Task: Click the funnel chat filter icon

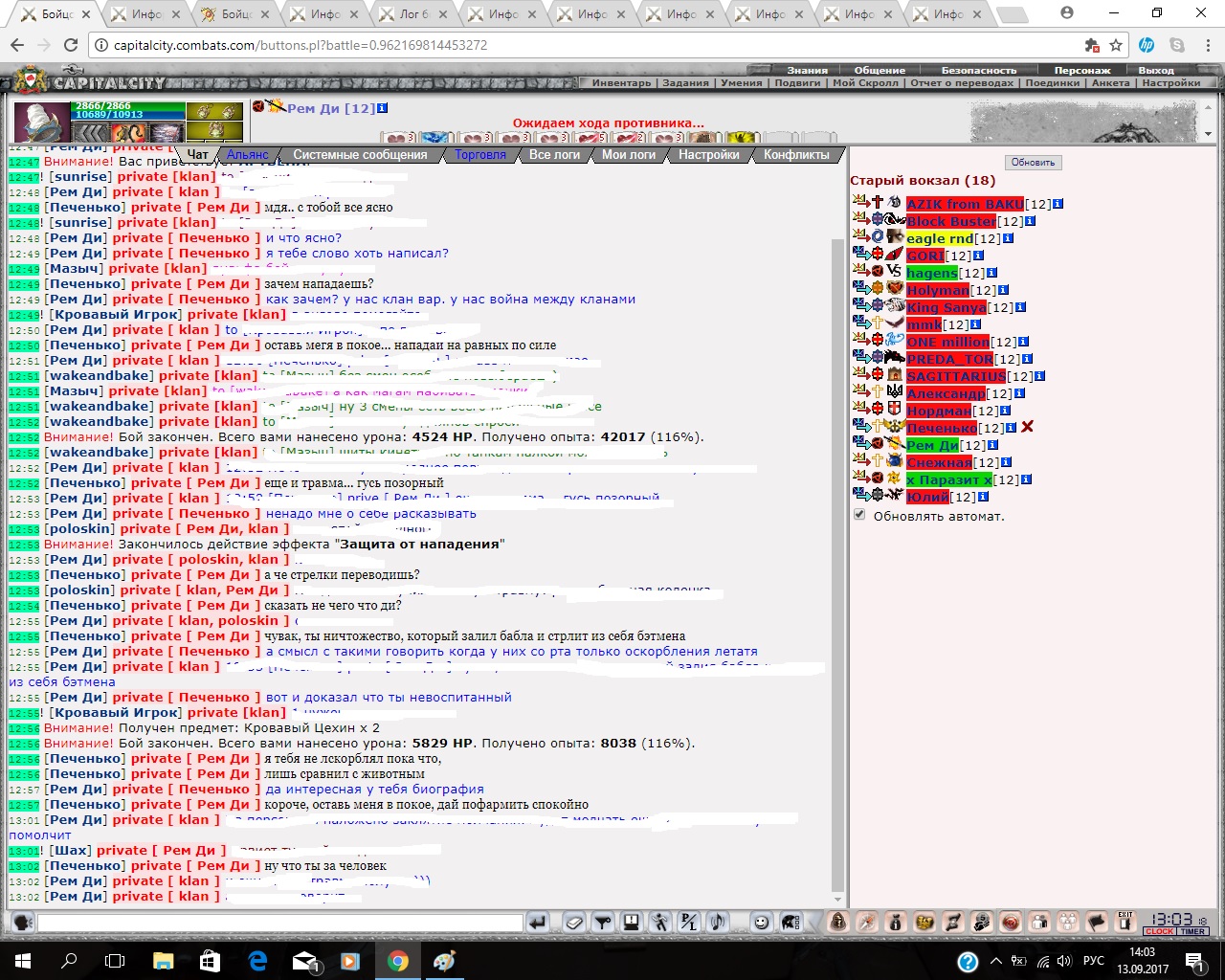Action: [x=603, y=923]
